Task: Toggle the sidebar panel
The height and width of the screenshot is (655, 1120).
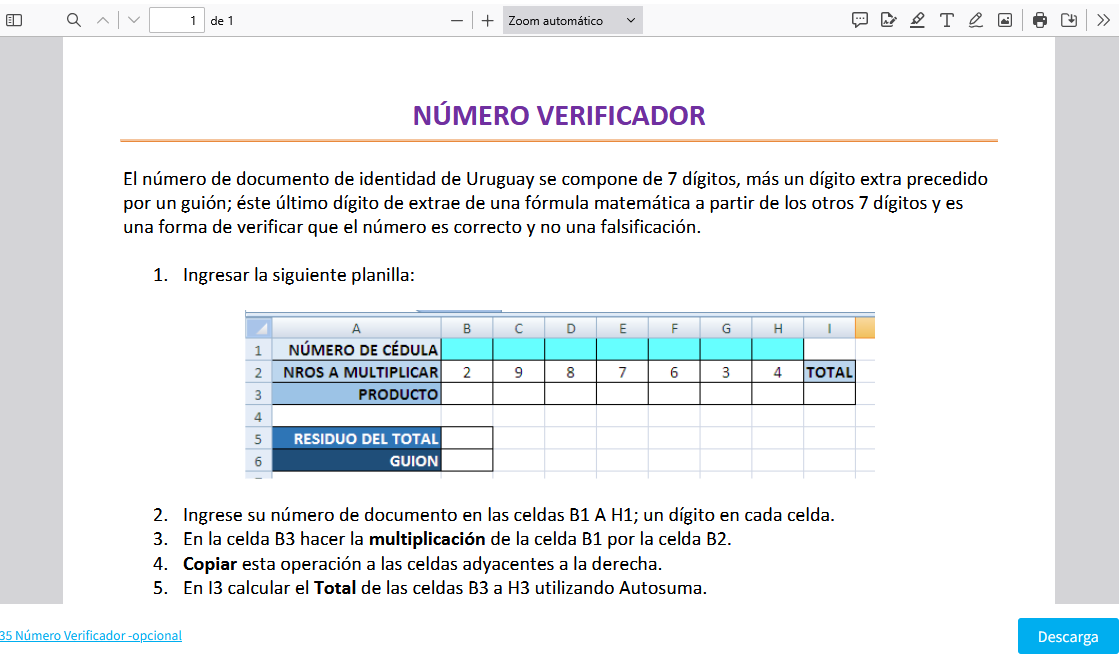Action: pyautogui.click(x=14, y=20)
